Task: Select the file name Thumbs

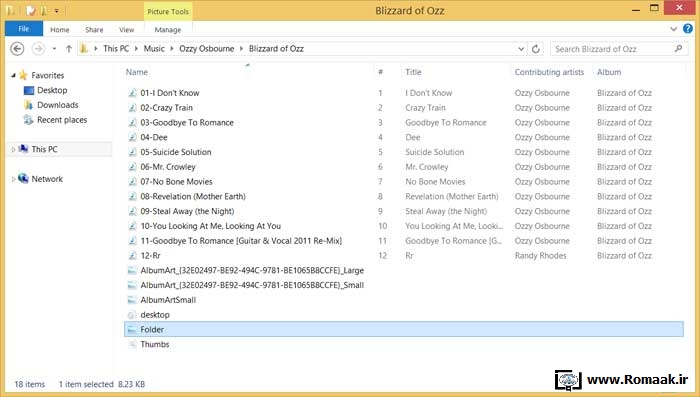Action: click(154, 344)
